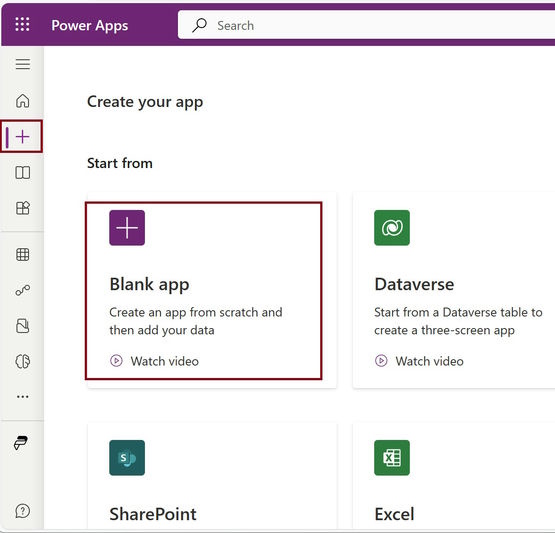Click the green Dataverse icon
This screenshot has width=555, height=533.
pos(392,228)
